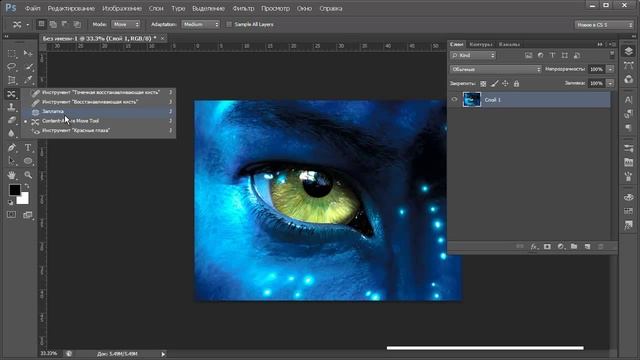Viewport: 640px width, 360px height.
Task: Filter layers by shape type
Action: (x=564, y=56)
